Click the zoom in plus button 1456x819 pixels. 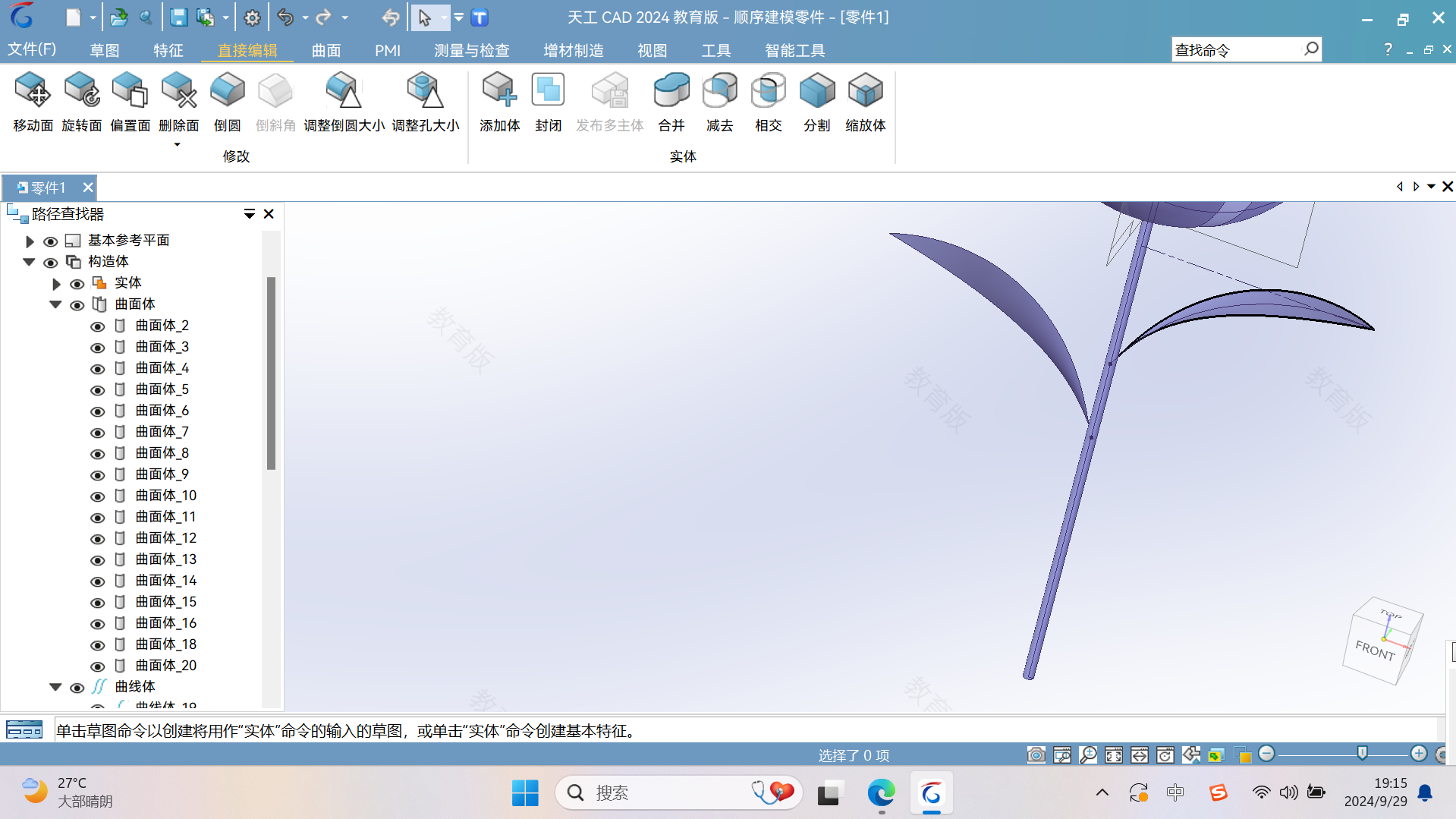coord(1419,753)
